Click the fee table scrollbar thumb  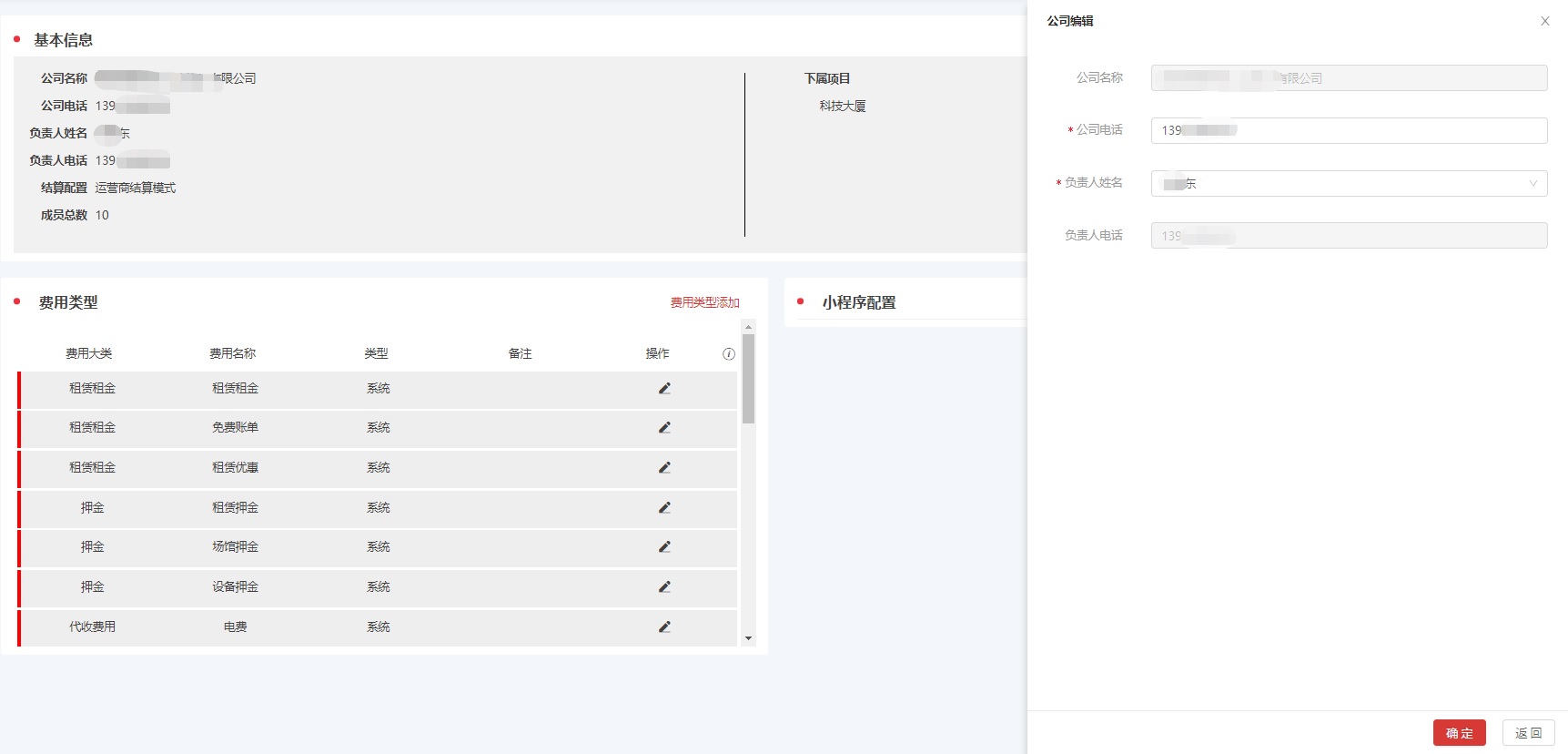[x=748, y=378]
